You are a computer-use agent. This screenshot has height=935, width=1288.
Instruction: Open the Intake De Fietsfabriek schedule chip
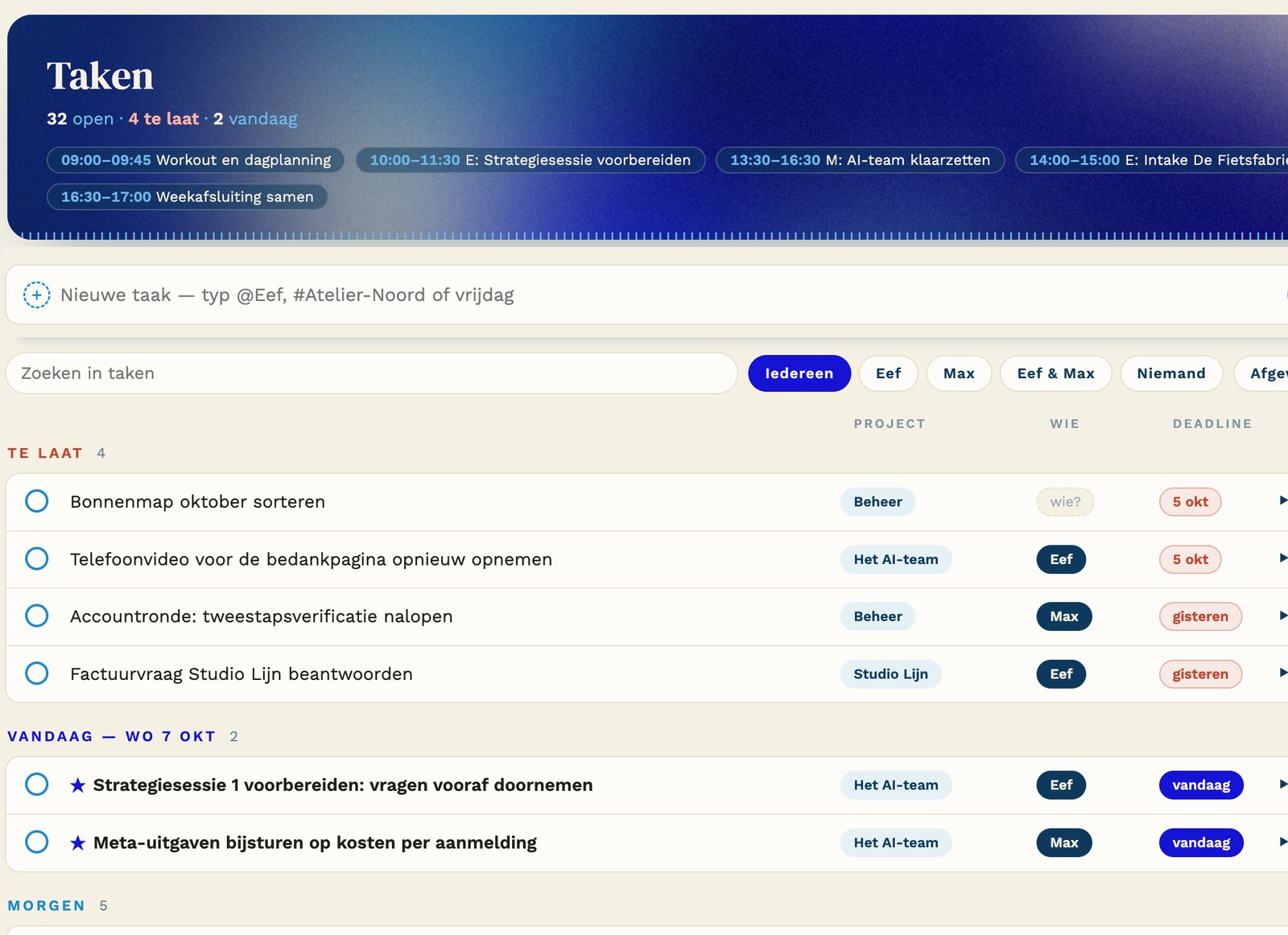(x=1152, y=160)
